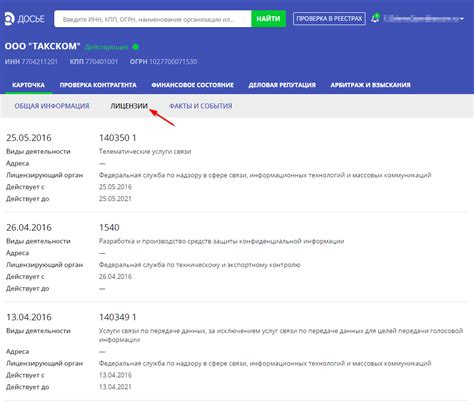The height and width of the screenshot is (405, 474).
Task: Click Федеральная служба по техническому и экспортному контролю
Action: tap(199, 265)
